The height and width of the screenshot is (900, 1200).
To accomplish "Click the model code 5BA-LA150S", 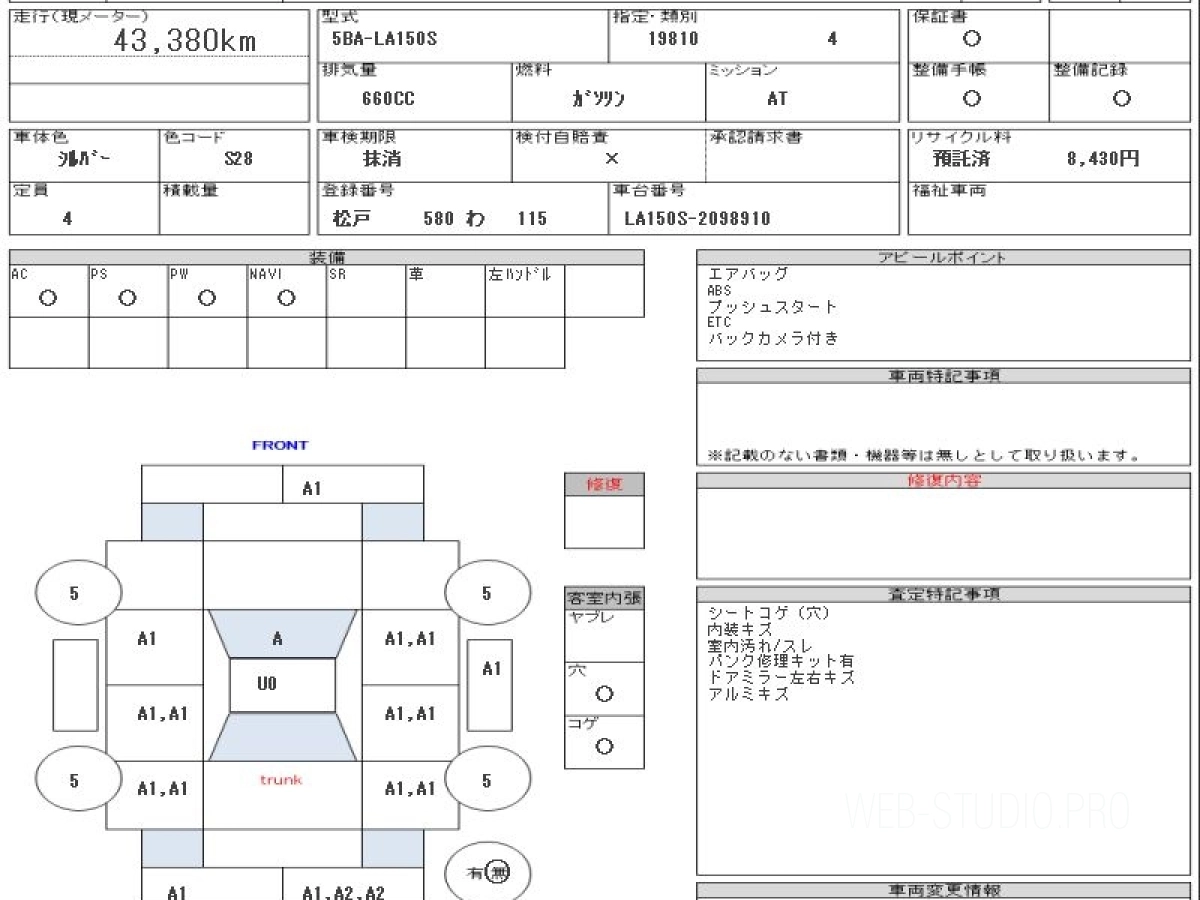I will point(384,40).
